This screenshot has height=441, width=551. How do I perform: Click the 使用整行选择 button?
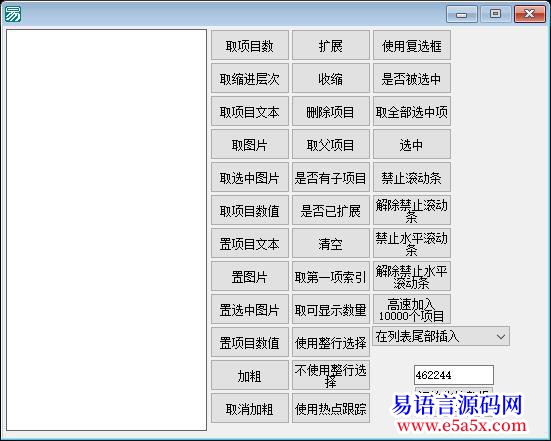click(331, 343)
